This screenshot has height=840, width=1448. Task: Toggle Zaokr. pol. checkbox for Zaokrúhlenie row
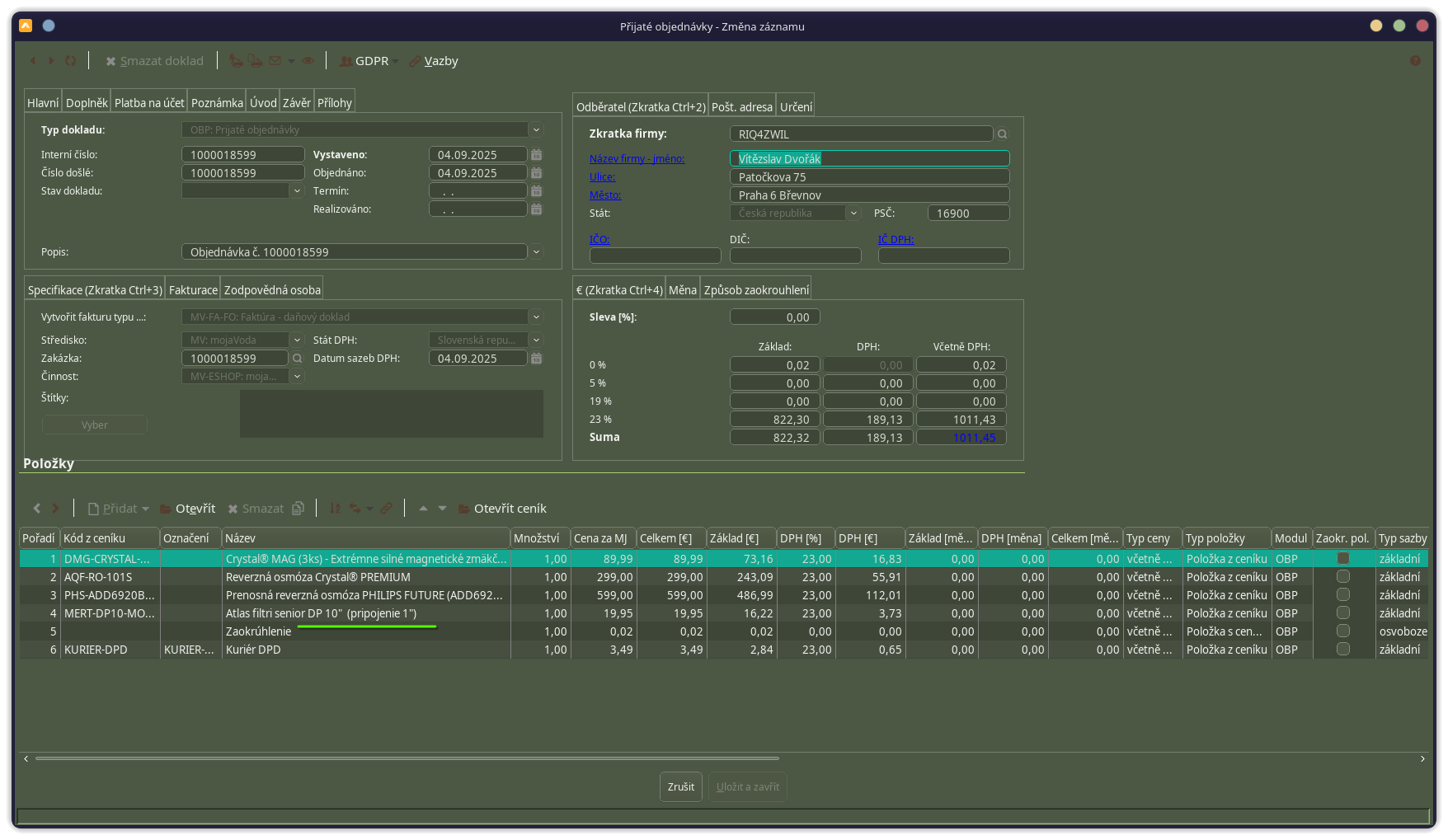pos(1343,631)
